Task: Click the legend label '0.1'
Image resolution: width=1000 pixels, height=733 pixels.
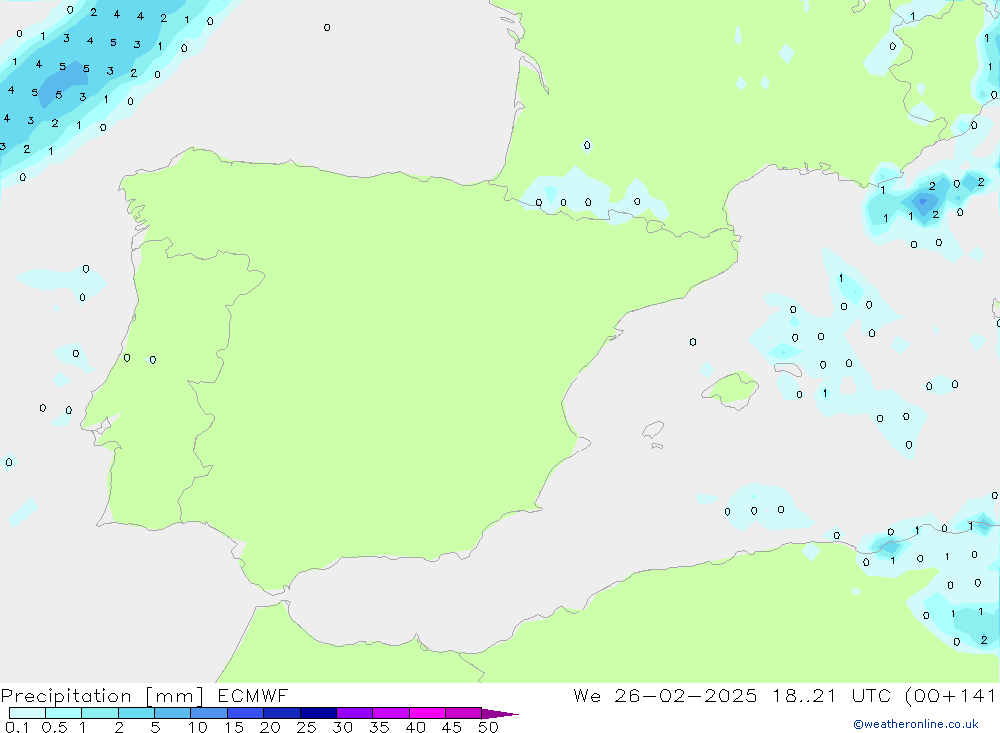Action: click(x=17, y=727)
